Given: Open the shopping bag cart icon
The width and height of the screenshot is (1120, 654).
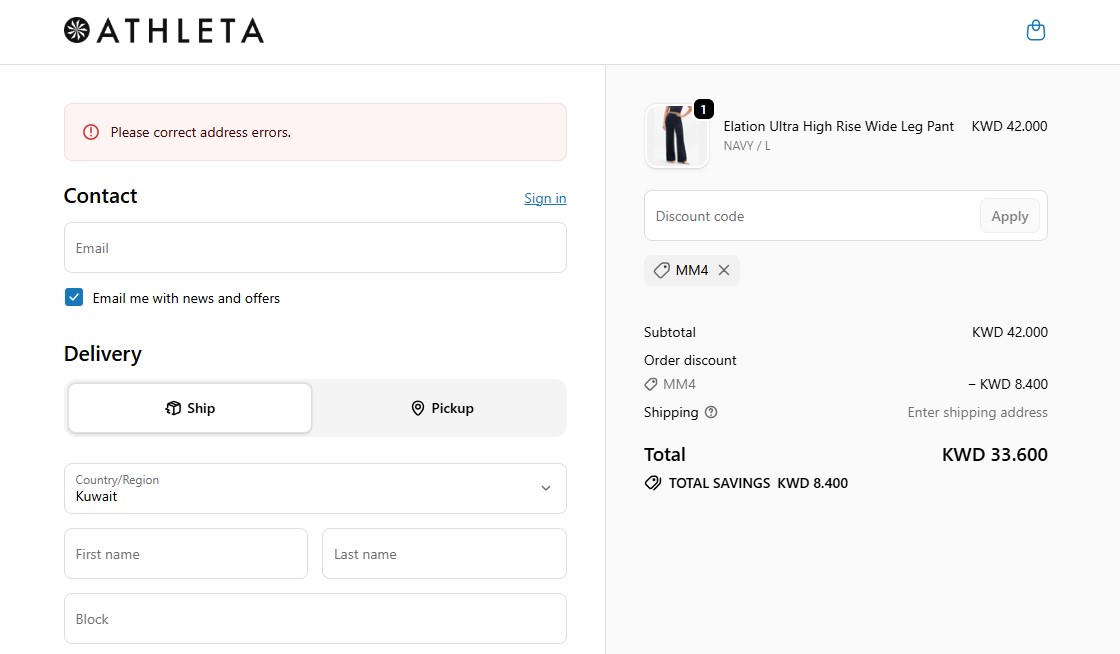Looking at the screenshot, I should (x=1035, y=31).
